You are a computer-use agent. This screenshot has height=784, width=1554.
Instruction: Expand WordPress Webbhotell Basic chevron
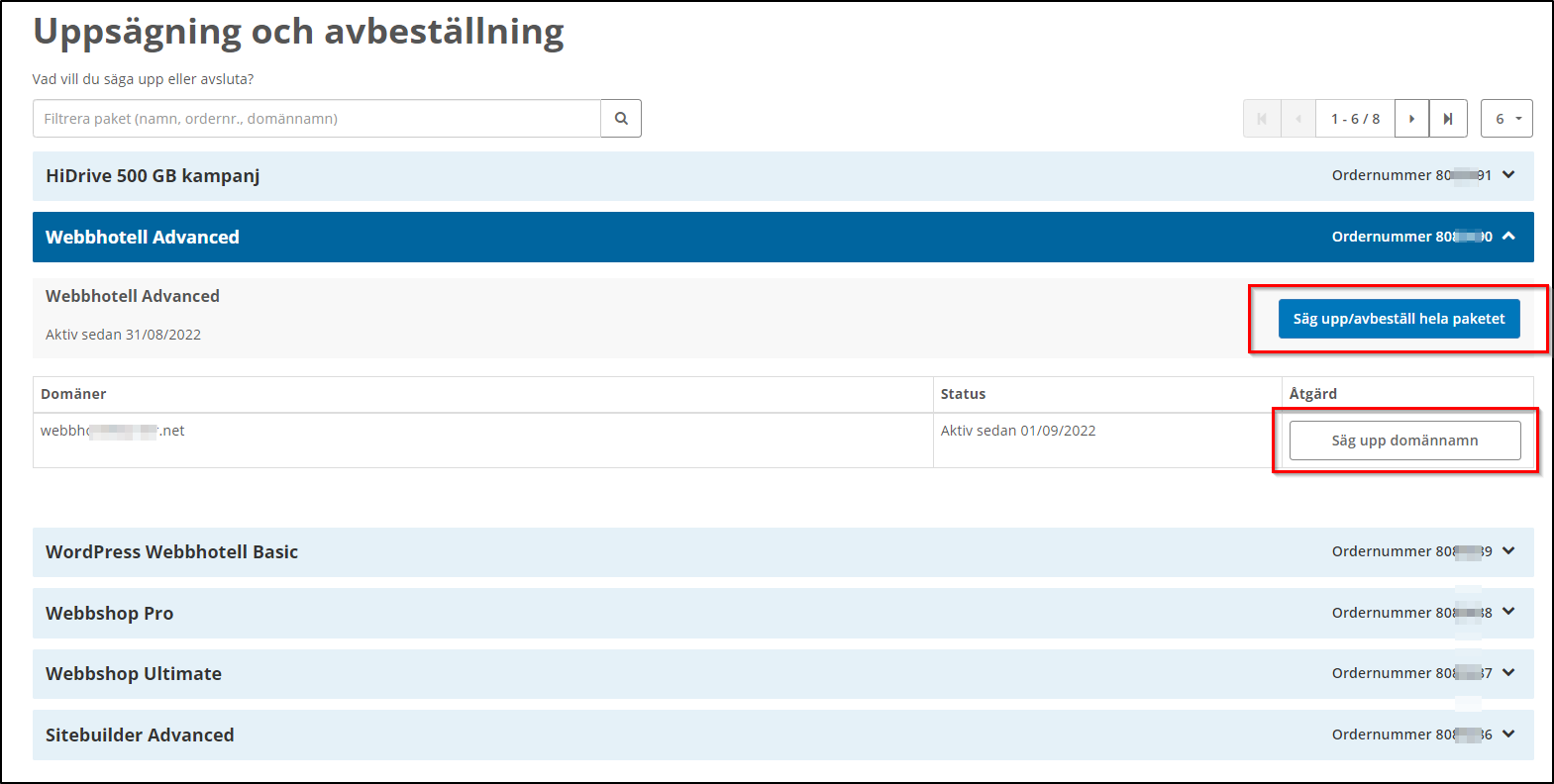coord(1508,551)
